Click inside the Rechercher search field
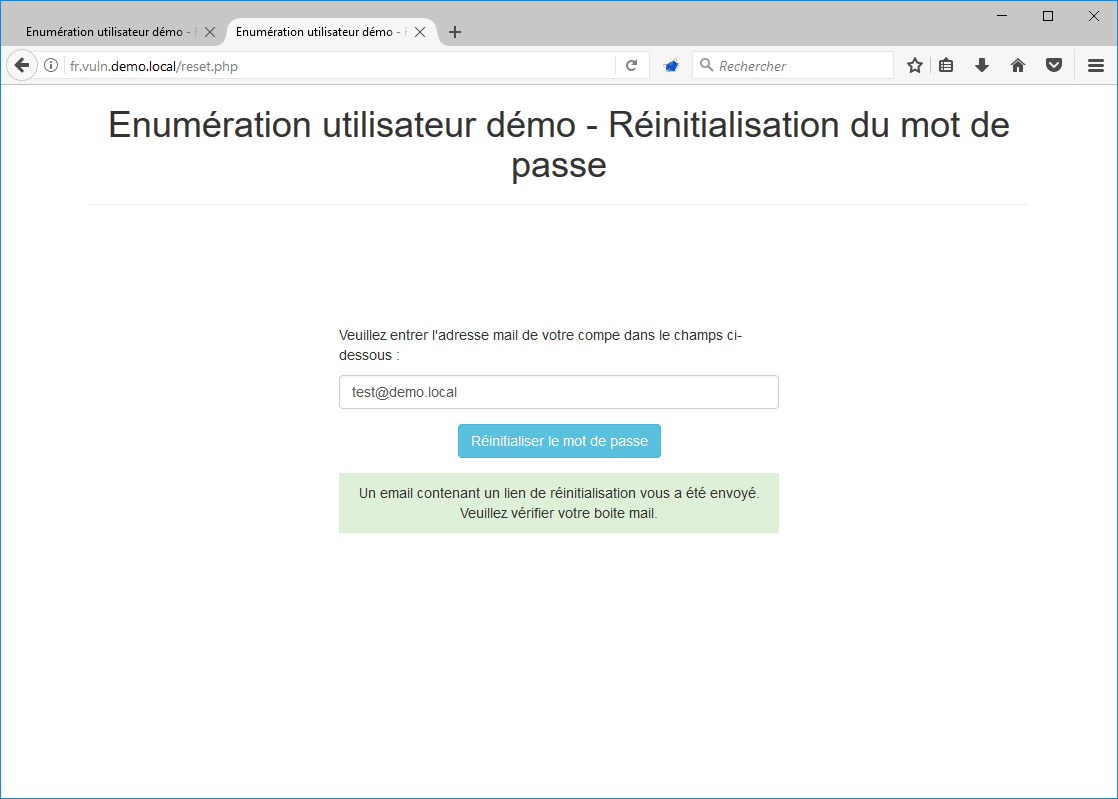This screenshot has width=1118, height=799. [790, 65]
